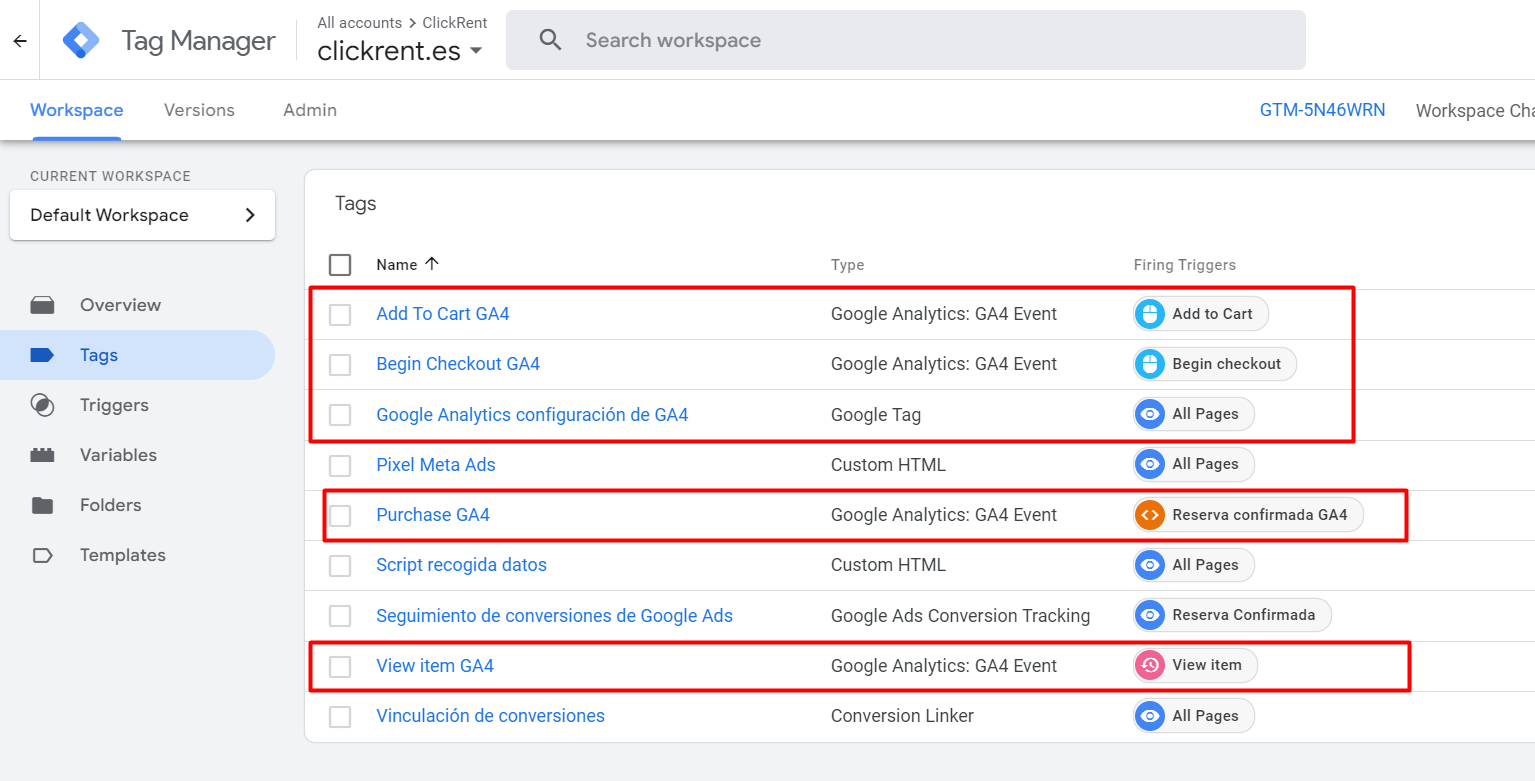The image size is (1535, 781).
Task: Open the Variables section icon
Action: coord(42,455)
